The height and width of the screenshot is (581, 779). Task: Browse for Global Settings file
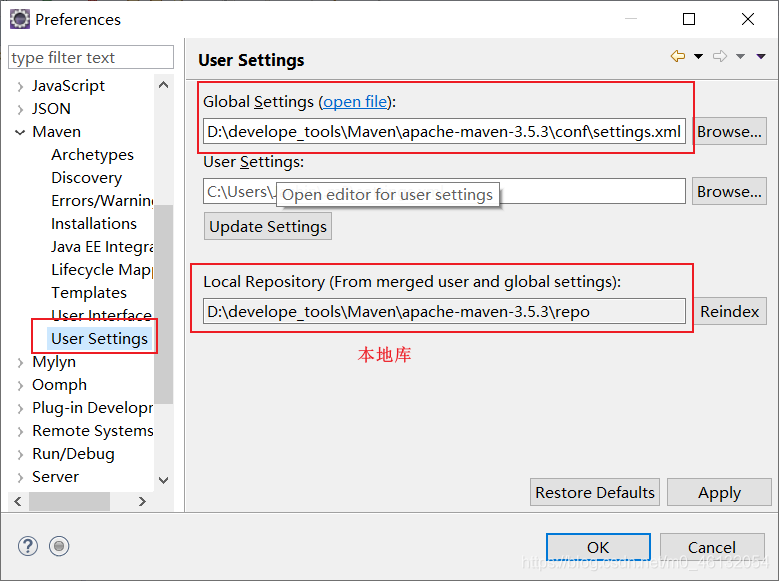tap(729, 132)
